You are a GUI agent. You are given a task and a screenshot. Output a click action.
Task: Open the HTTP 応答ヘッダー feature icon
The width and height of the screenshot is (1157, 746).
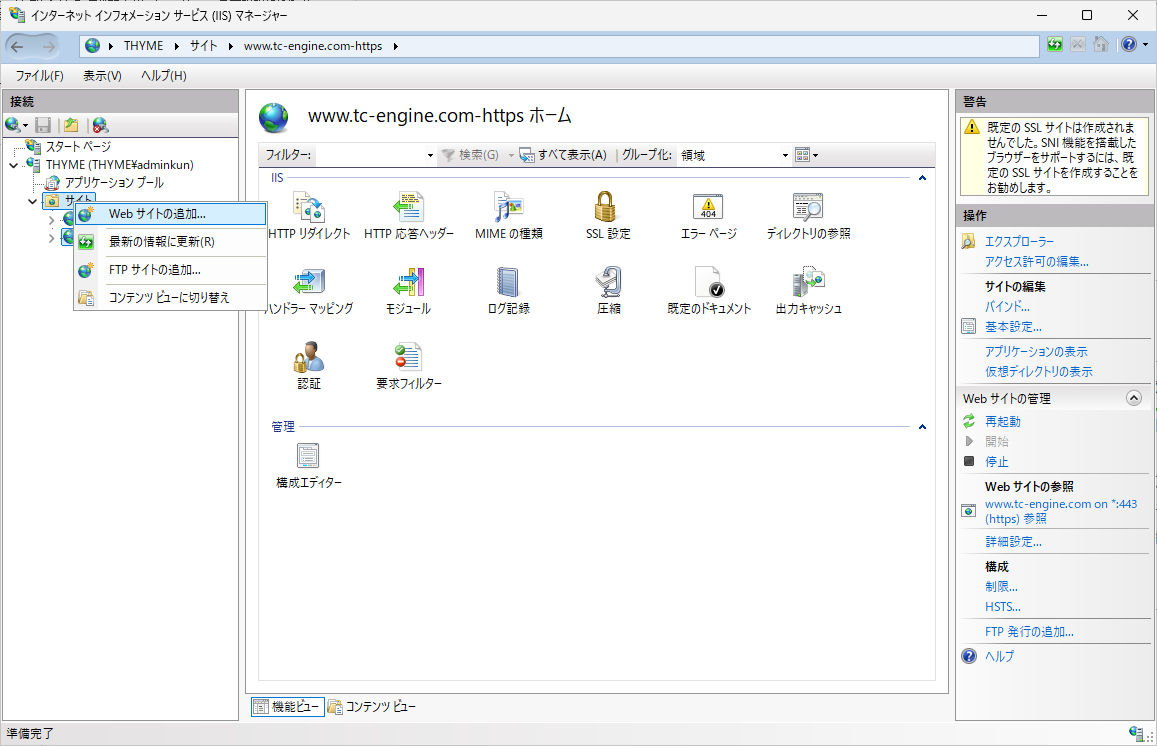click(408, 207)
